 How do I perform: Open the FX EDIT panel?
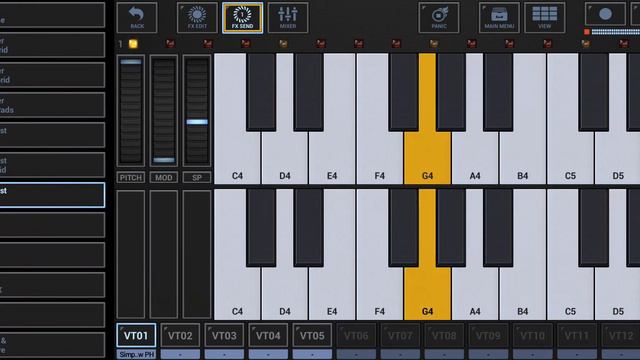(x=197, y=18)
